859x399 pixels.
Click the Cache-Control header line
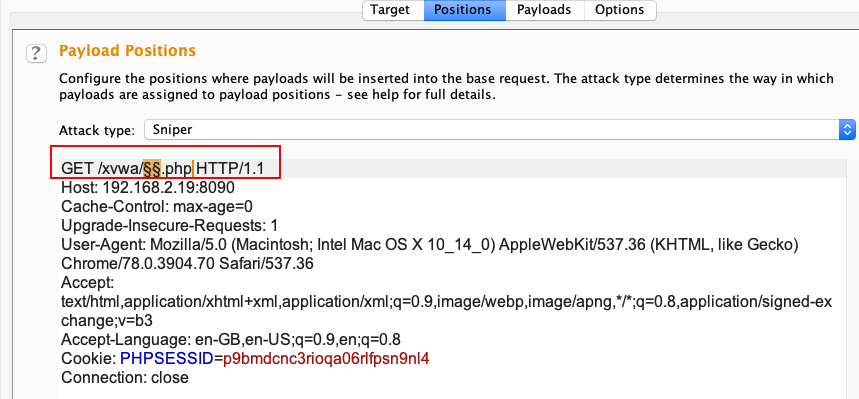157,207
